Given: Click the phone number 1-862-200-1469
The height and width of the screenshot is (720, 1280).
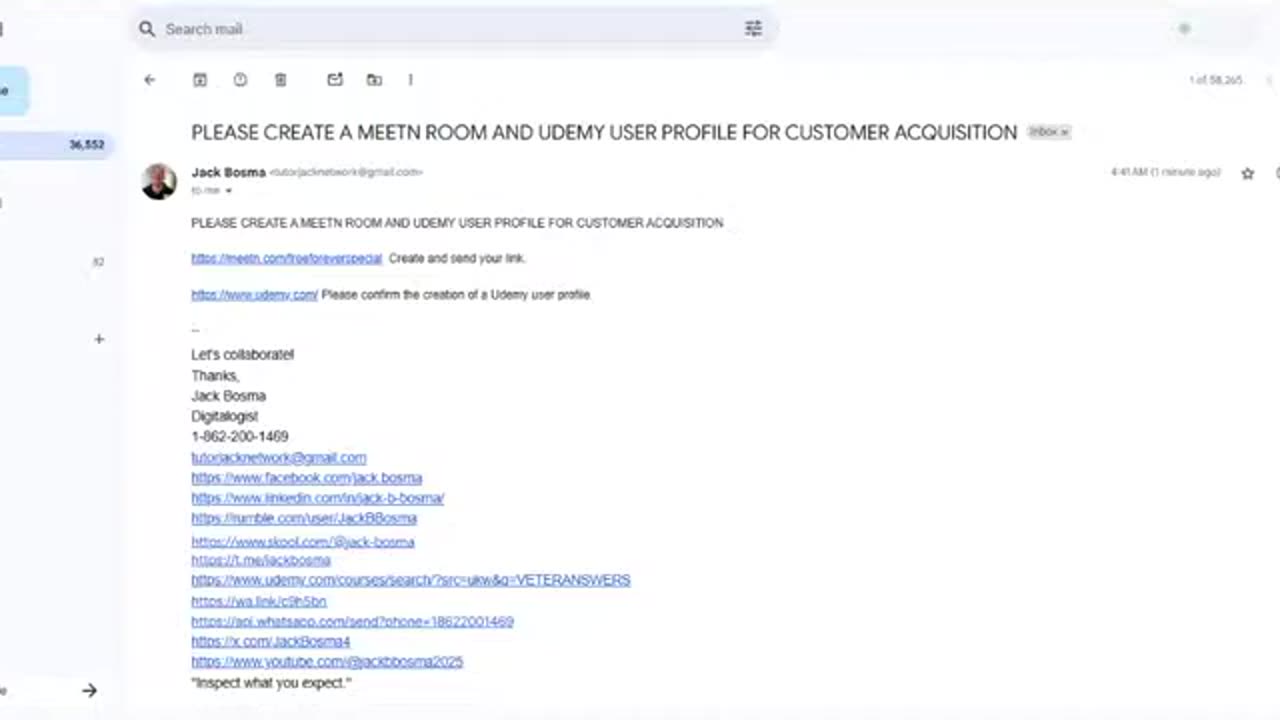Looking at the screenshot, I should pyautogui.click(x=240, y=437).
